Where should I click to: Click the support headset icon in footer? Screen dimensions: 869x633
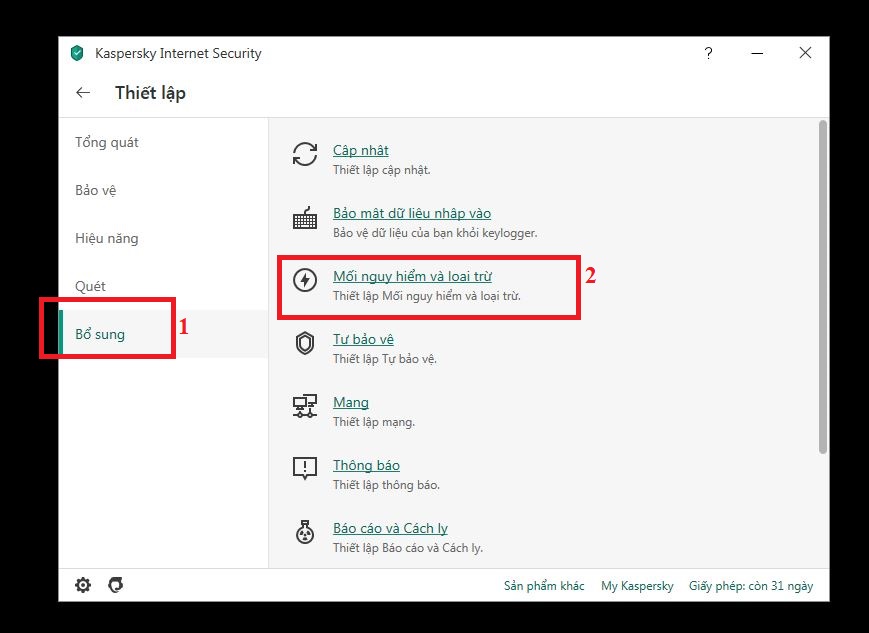point(116,585)
